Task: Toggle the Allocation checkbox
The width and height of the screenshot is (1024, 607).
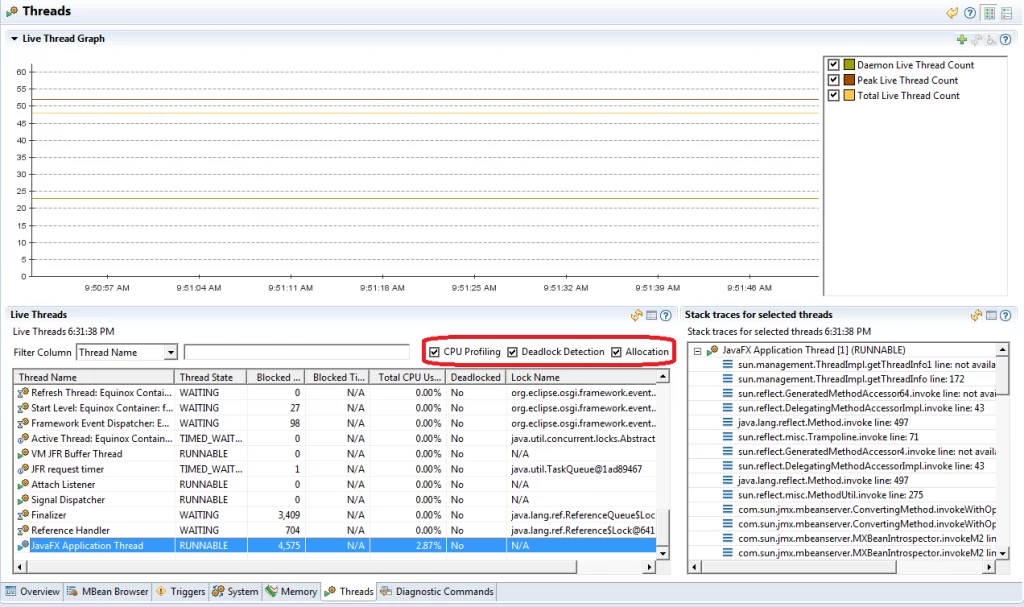Action: coord(616,352)
